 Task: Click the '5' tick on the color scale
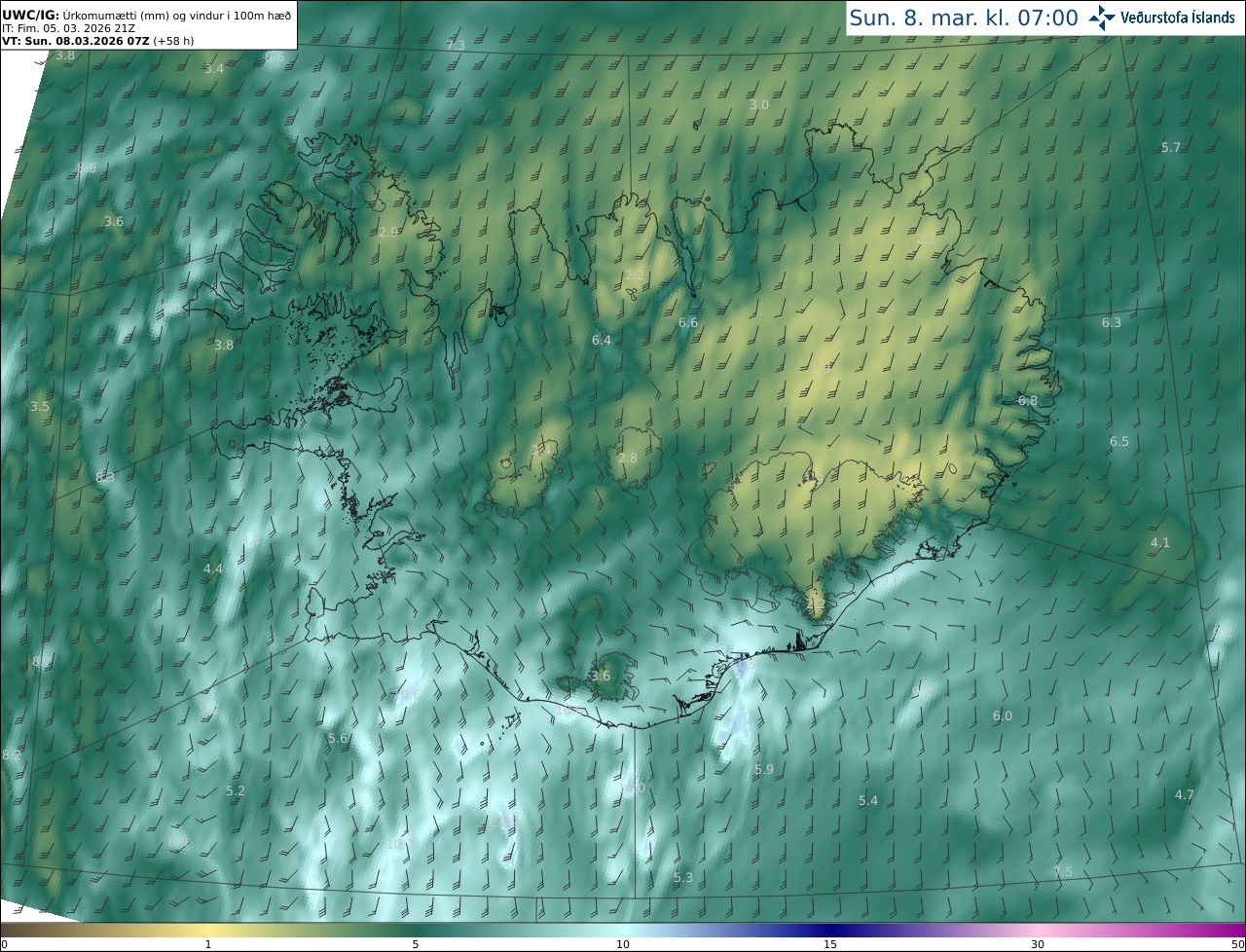[416, 944]
